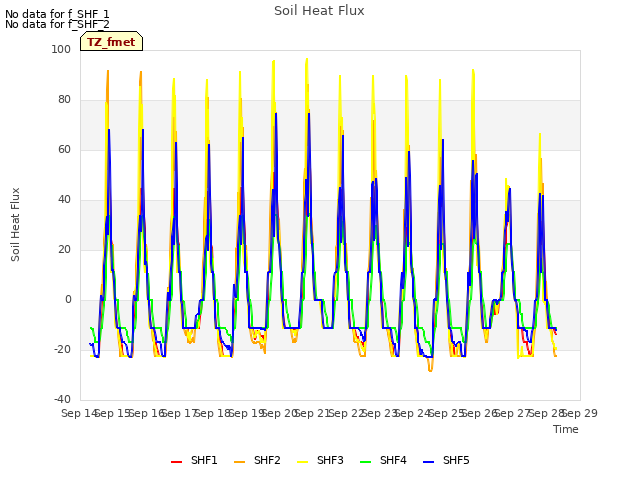Click the Soil Heat Flux chart title

pyautogui.click(x=319, y=11)
